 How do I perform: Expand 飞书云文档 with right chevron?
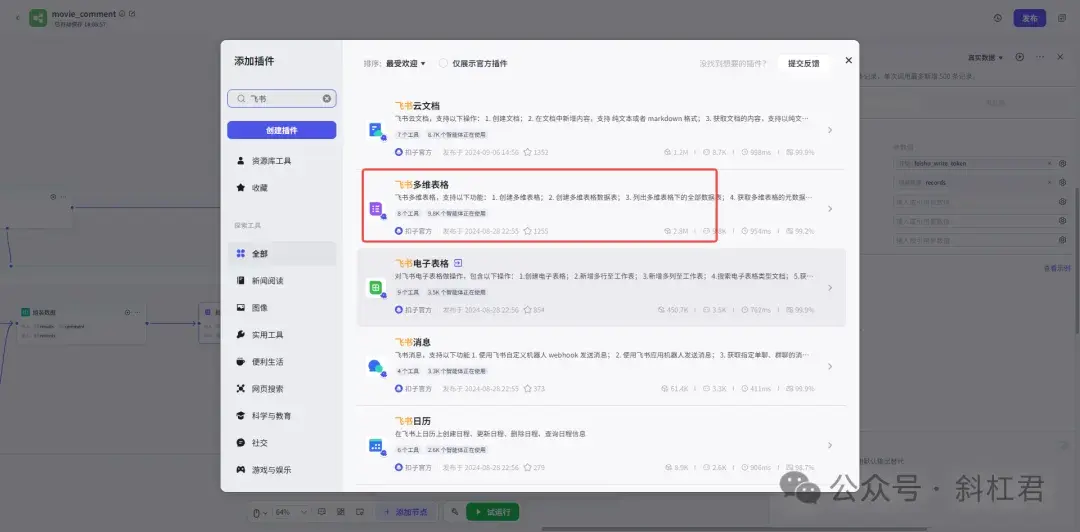[x=830, y=130]
